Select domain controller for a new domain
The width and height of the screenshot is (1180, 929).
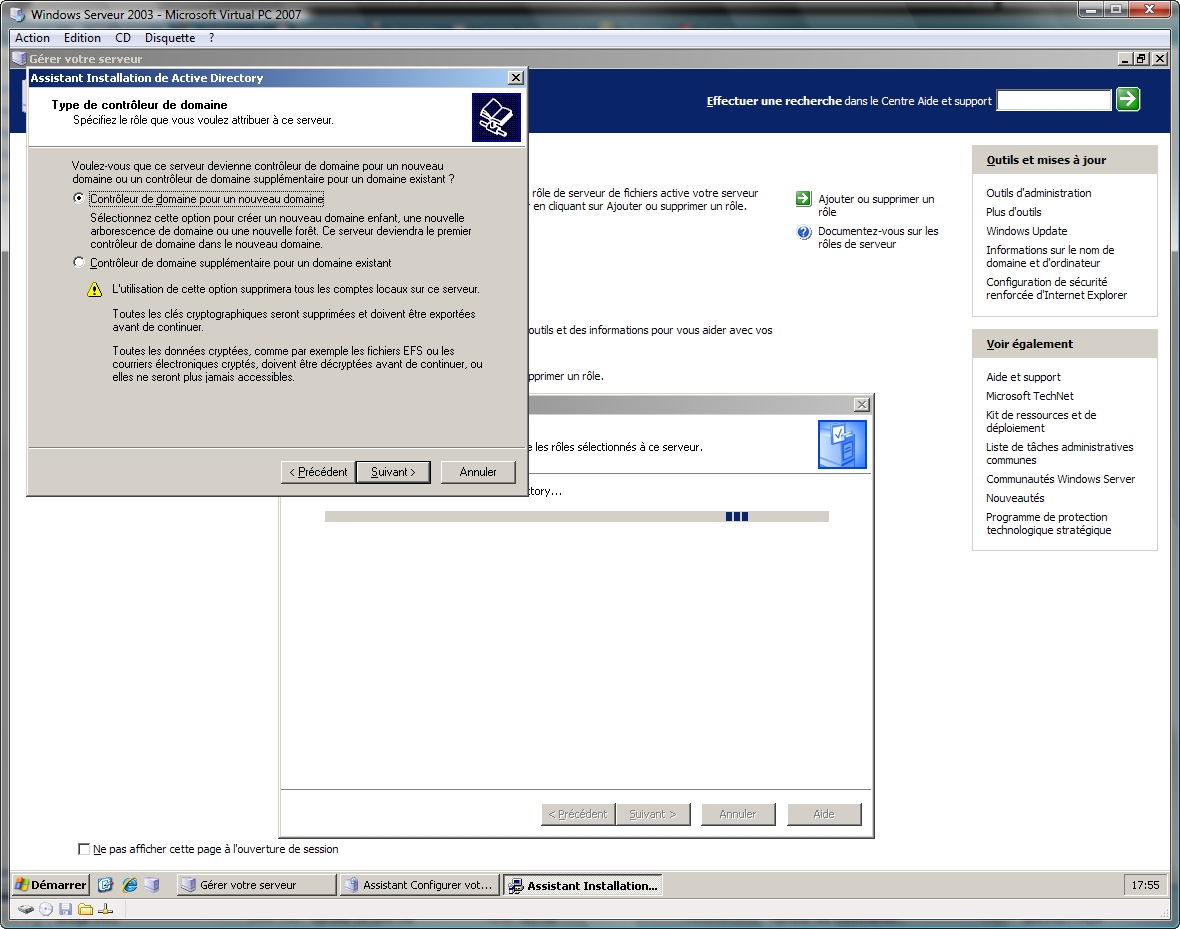(x=78, y=198)
